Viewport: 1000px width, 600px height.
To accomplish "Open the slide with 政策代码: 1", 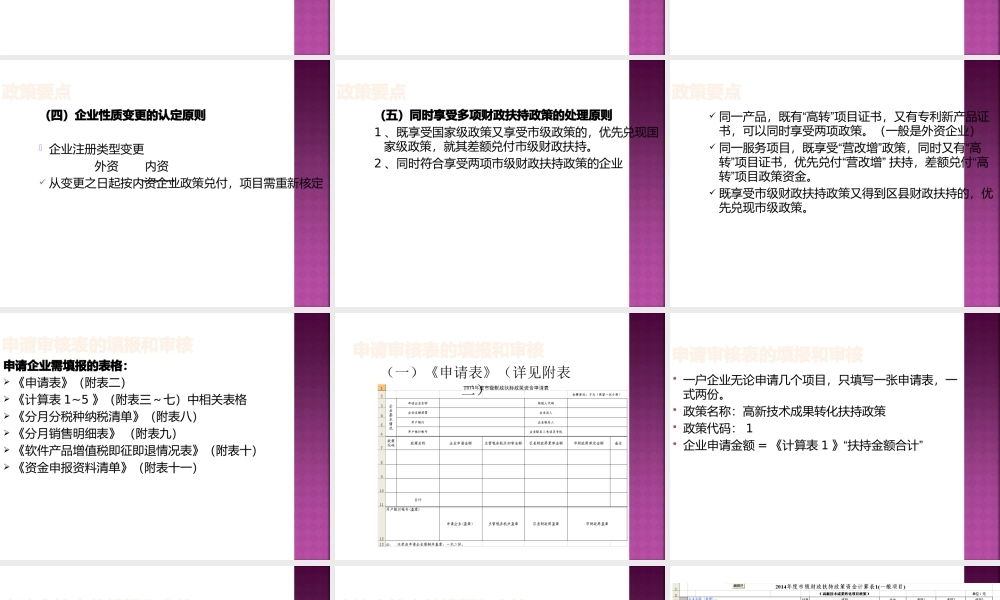I will click(835, 436).
